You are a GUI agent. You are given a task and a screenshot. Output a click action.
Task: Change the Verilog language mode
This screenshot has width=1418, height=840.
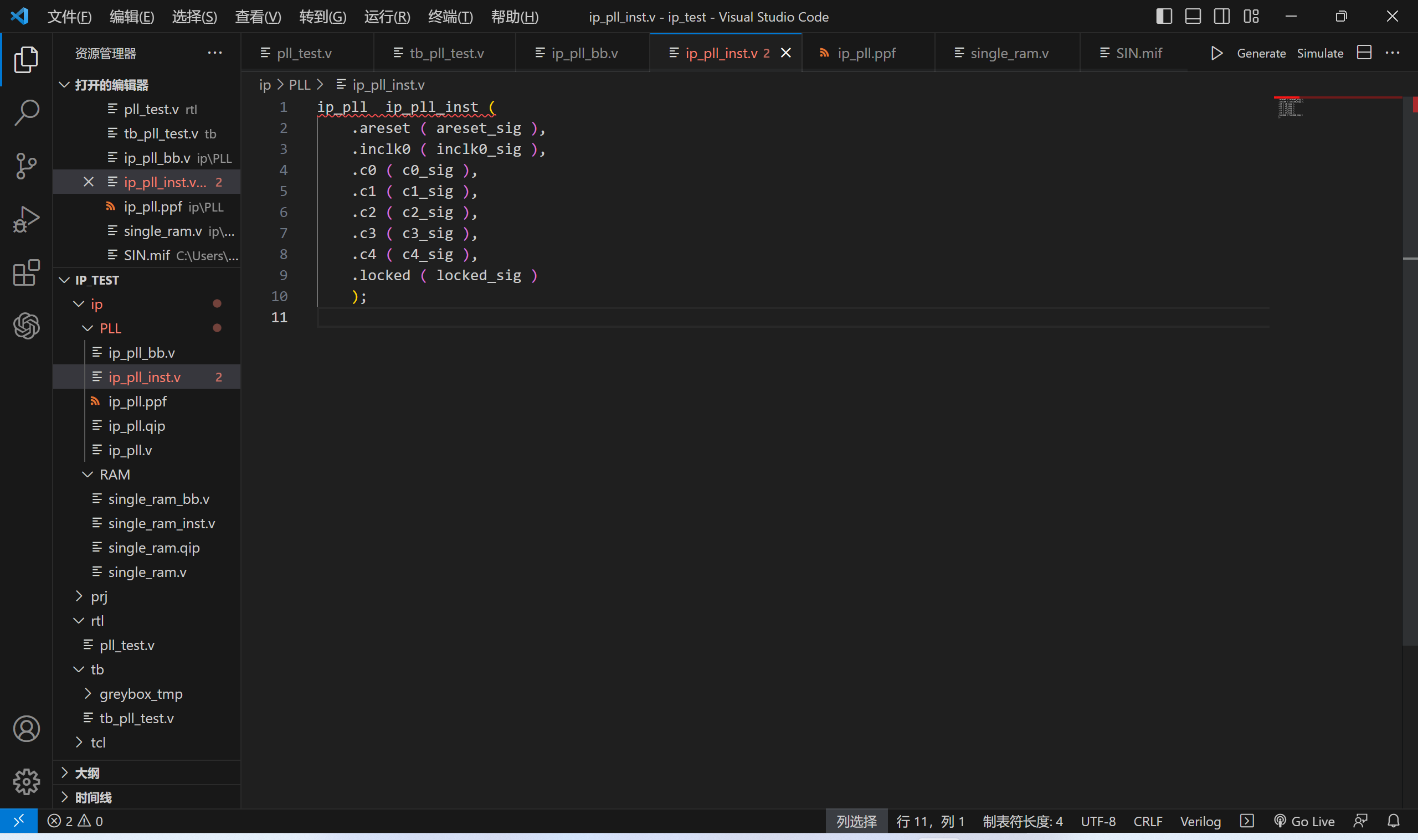(x=1200, y=821)
